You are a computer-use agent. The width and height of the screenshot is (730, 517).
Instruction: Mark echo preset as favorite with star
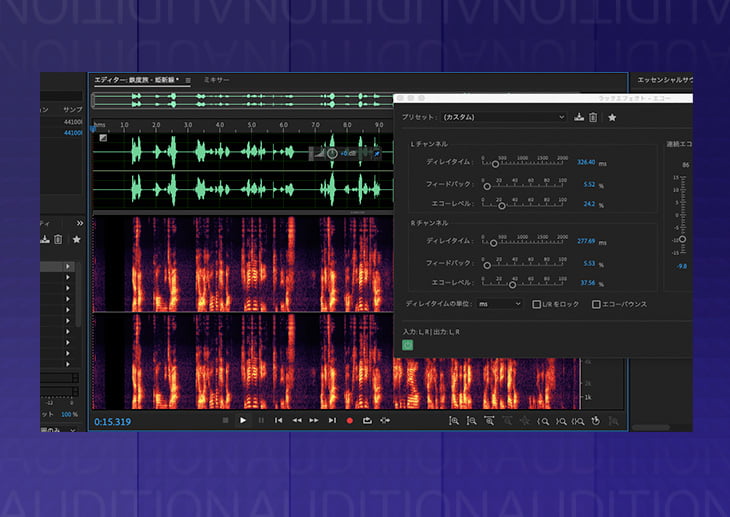(612, 117)
